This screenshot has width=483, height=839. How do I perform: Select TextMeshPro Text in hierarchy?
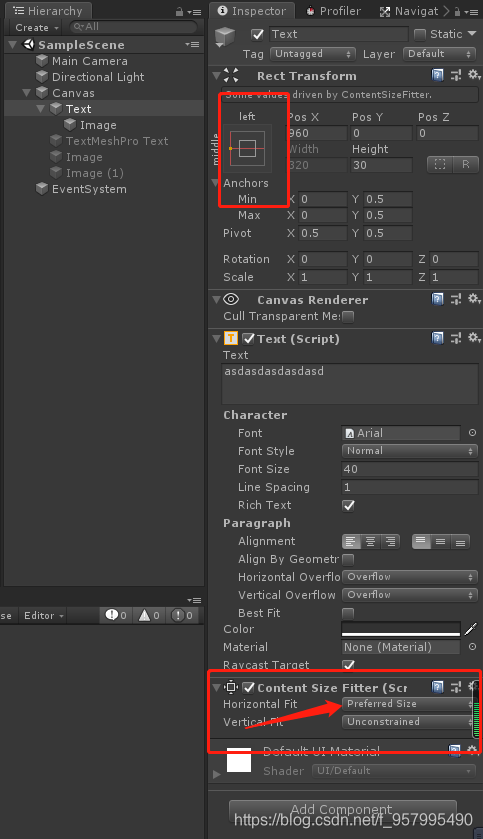tap(117, 141)
